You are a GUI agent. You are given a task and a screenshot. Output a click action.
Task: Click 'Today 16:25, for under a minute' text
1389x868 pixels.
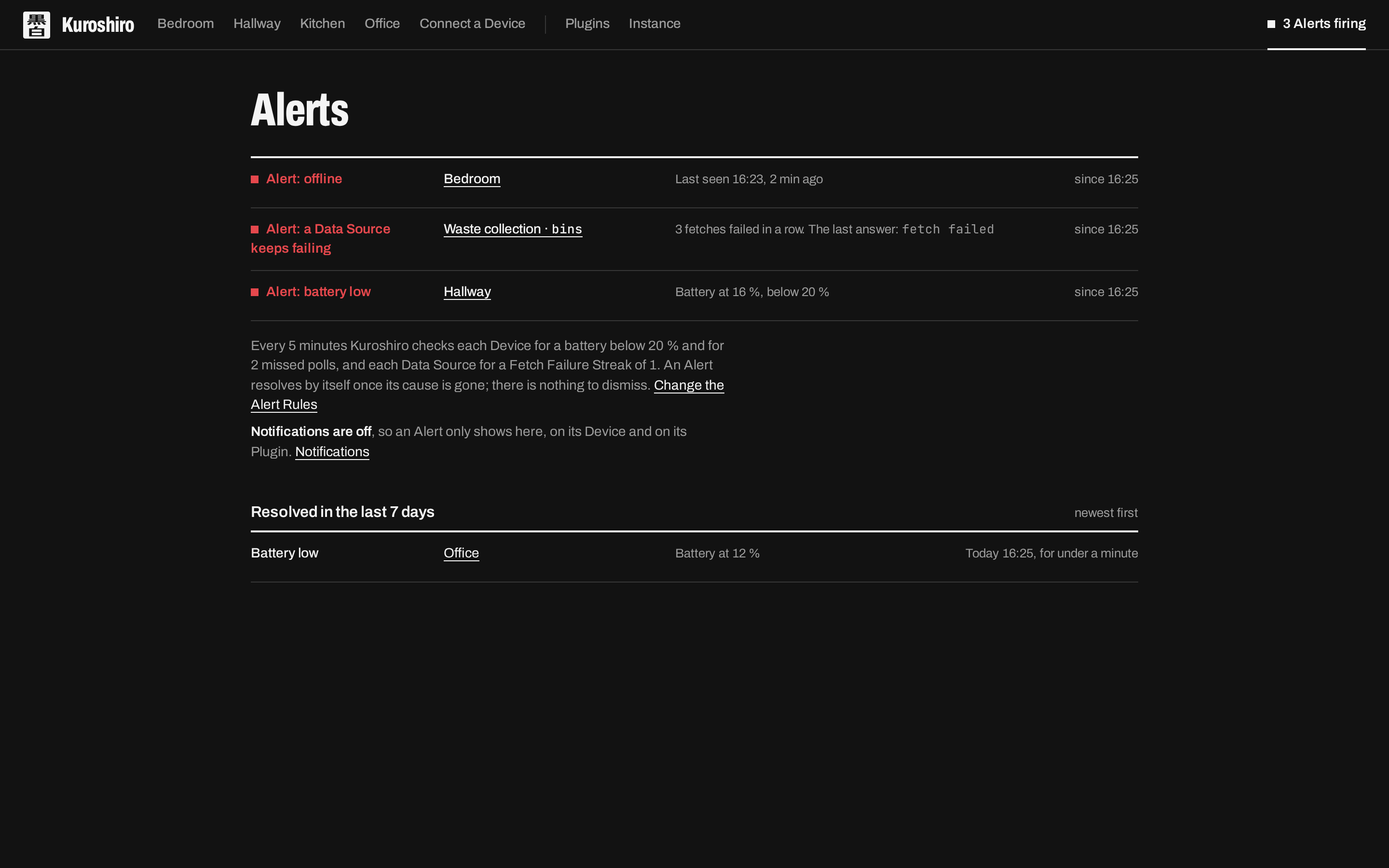(1051, 554)
